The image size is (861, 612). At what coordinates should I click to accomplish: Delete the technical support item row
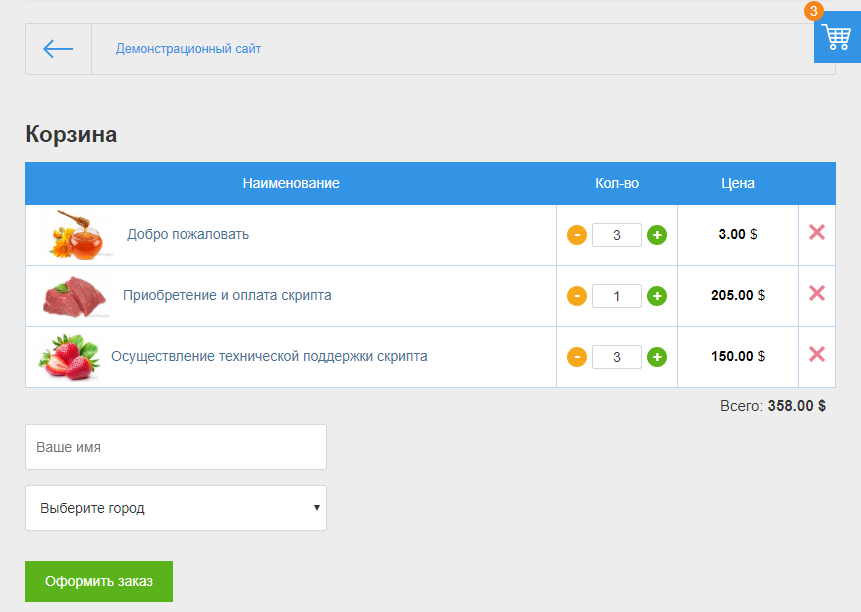(x=816, y=354)
